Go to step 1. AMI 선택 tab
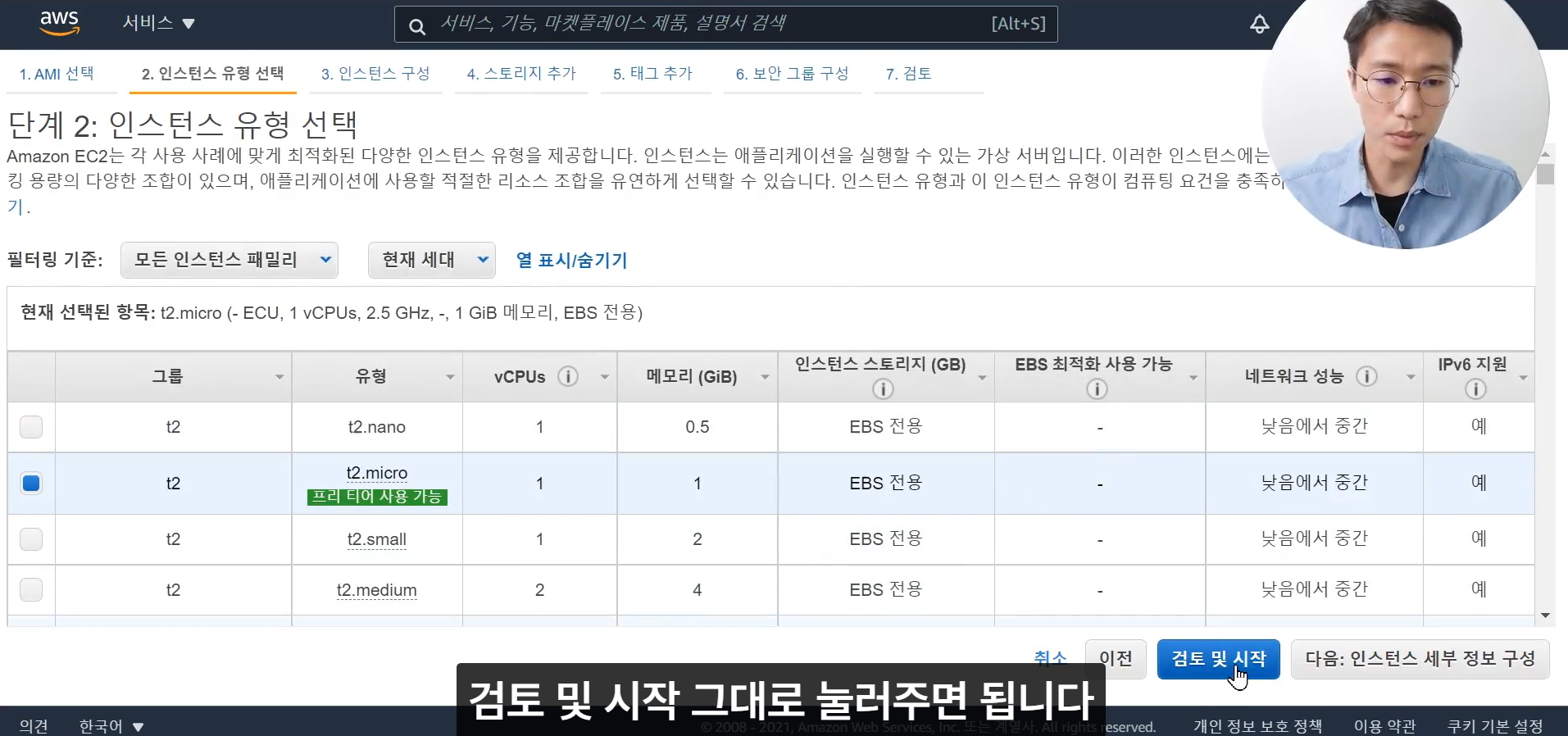Image resolution: width=1568 pixels, height=736 pixels. (57, 74)
